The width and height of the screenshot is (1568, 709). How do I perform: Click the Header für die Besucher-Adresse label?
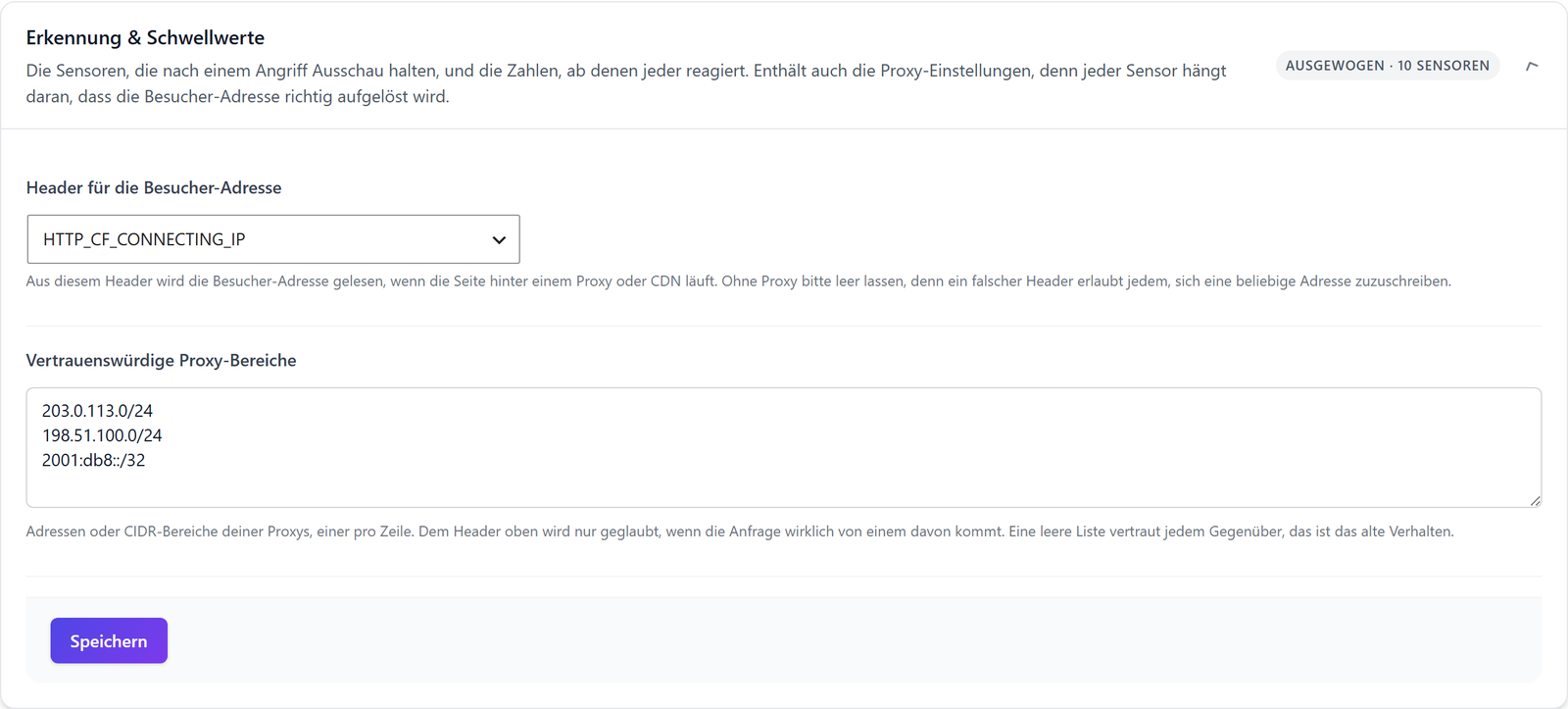point(154,187)
